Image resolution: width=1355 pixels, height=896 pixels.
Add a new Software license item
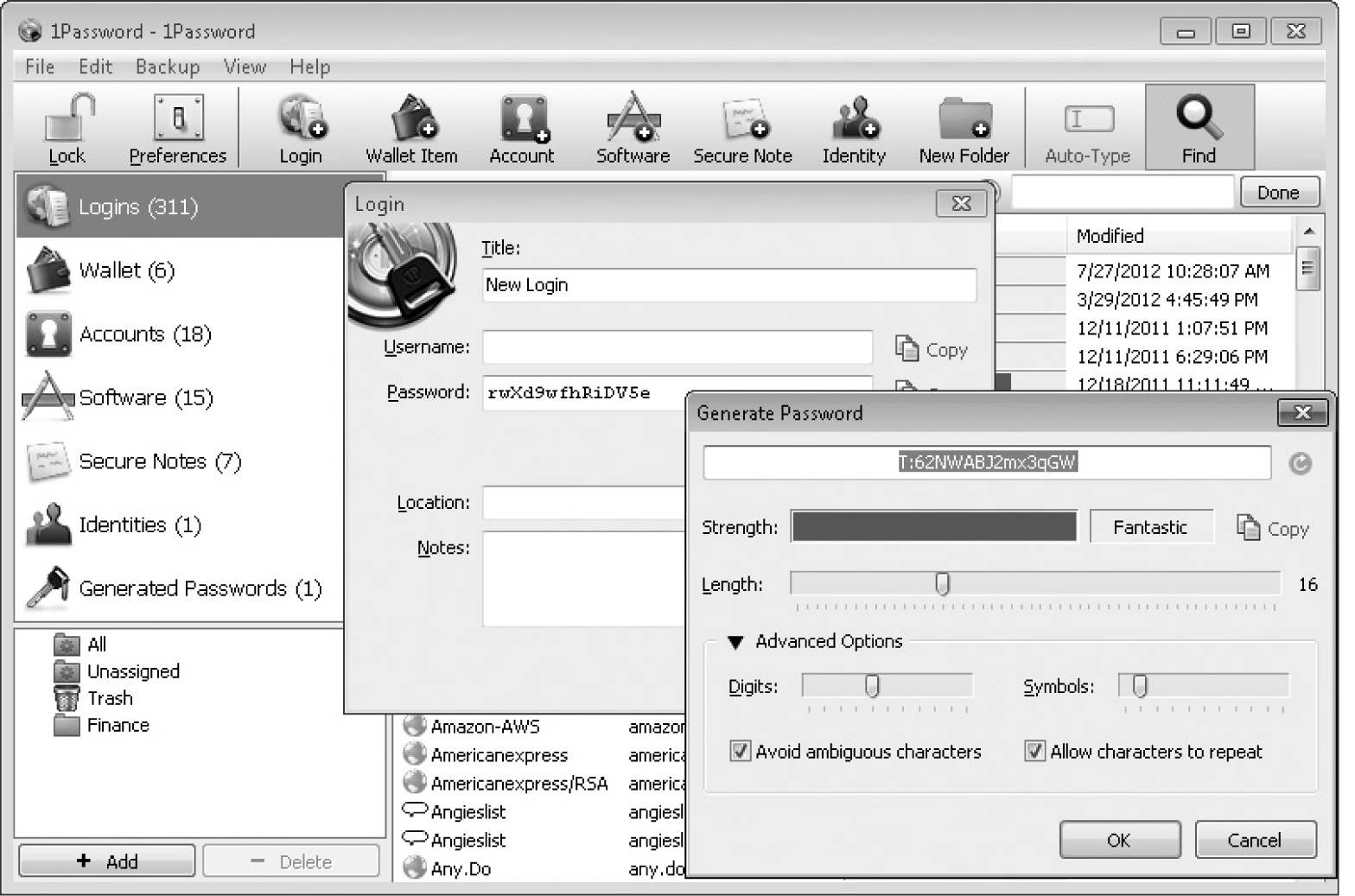[x=633, y=129]
